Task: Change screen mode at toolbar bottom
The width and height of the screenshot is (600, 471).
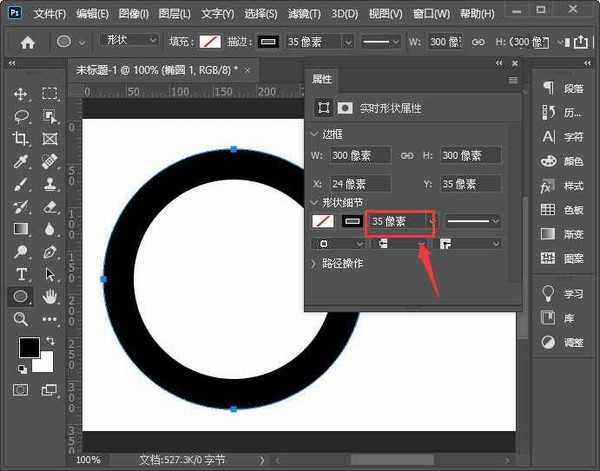Action: [x=49, y=390]
